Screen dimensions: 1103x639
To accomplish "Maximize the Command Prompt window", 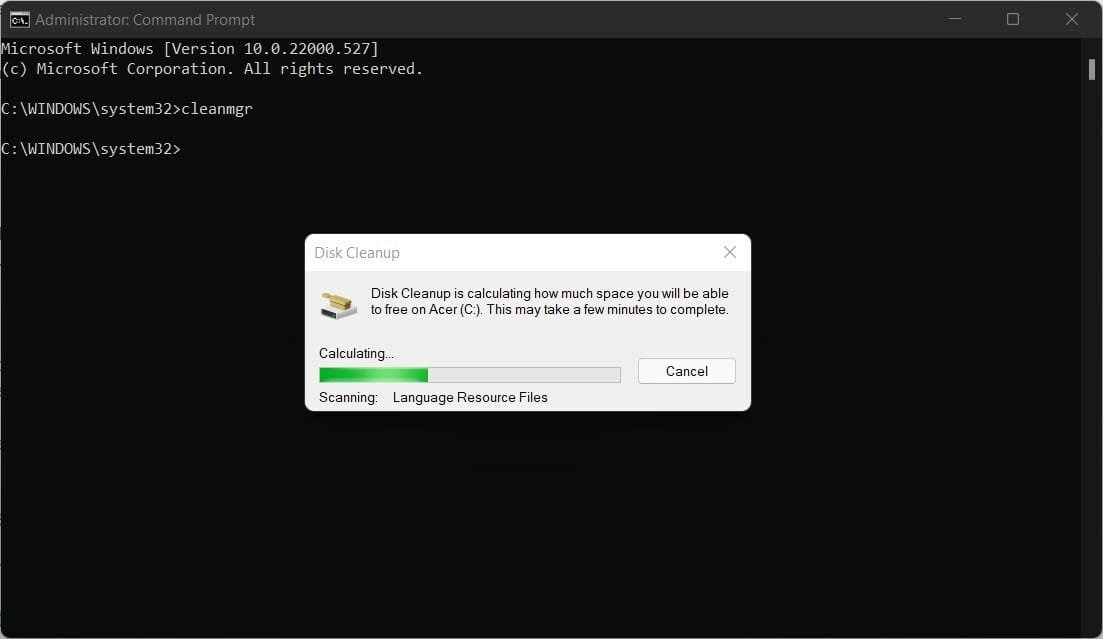I will coord(1013,19).
